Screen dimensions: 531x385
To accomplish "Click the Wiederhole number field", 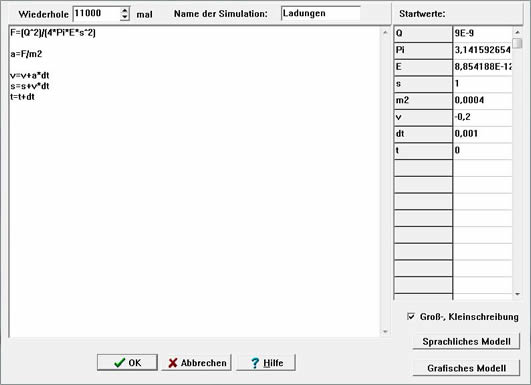I will 97,14.
